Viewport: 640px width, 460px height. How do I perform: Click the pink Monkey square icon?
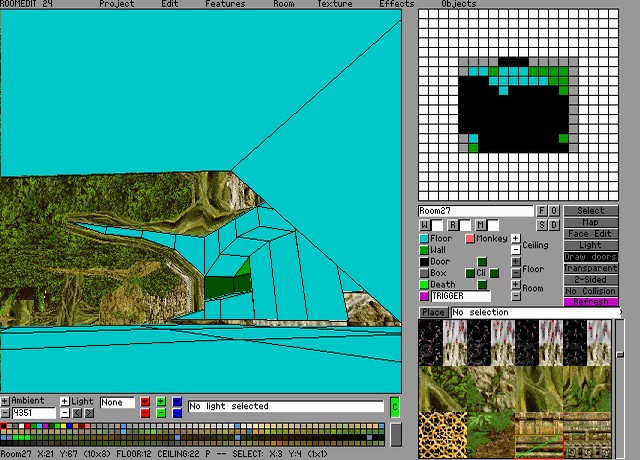pos(470,239)
